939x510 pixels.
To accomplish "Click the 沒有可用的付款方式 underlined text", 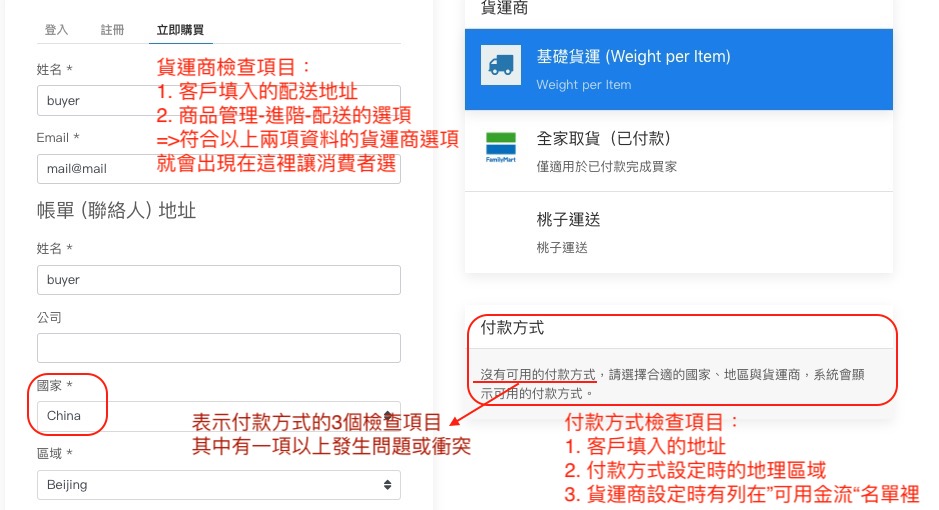I will (538, 375).
